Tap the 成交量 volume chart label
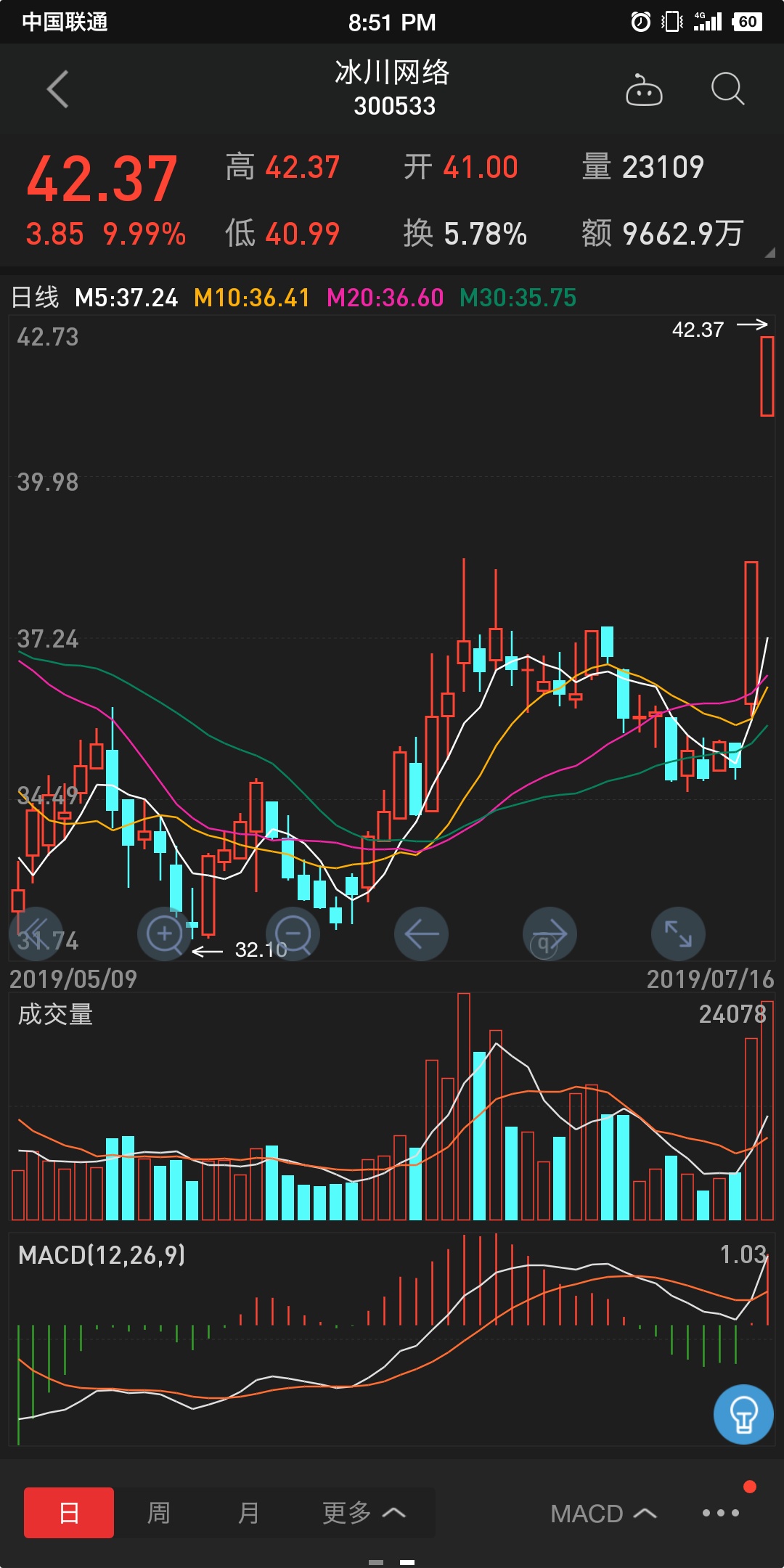The width and height of the screenshot is (784, 1568). pyautogui.click(x=55, y=1014)
